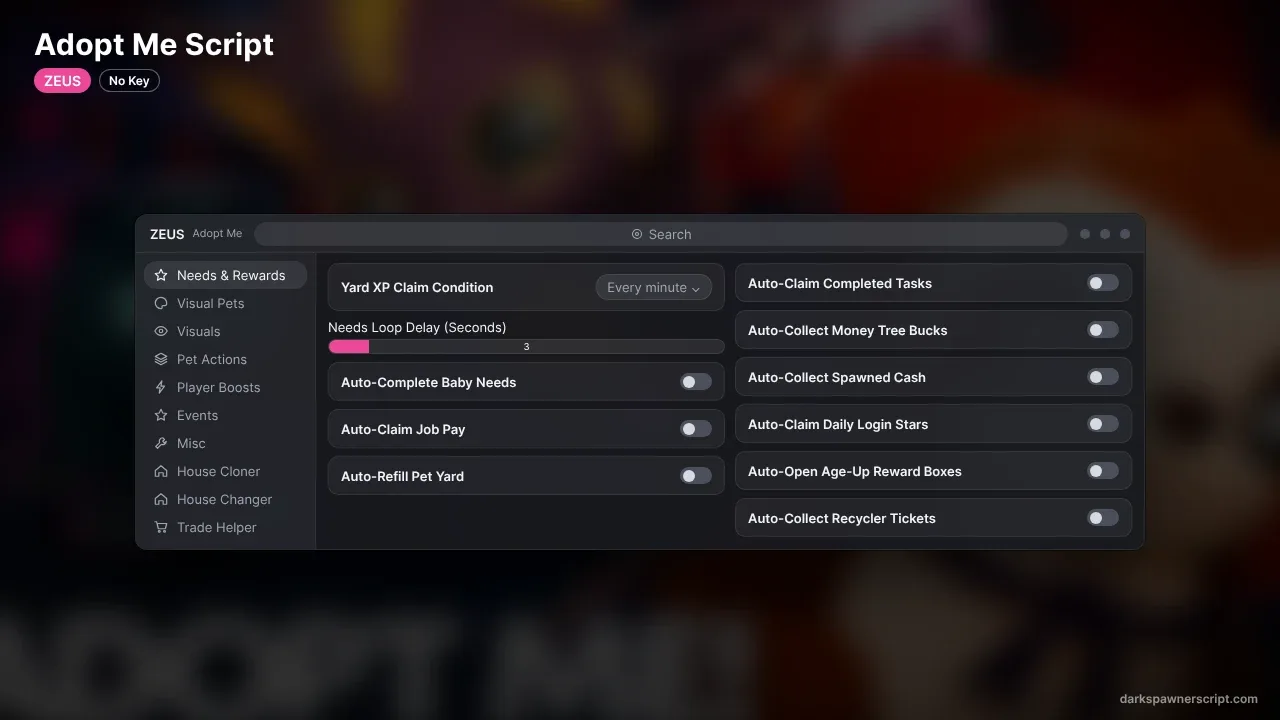Open the Every minute dropdown
This screenshot has width=1280, height=720.
tap(654, 287)
